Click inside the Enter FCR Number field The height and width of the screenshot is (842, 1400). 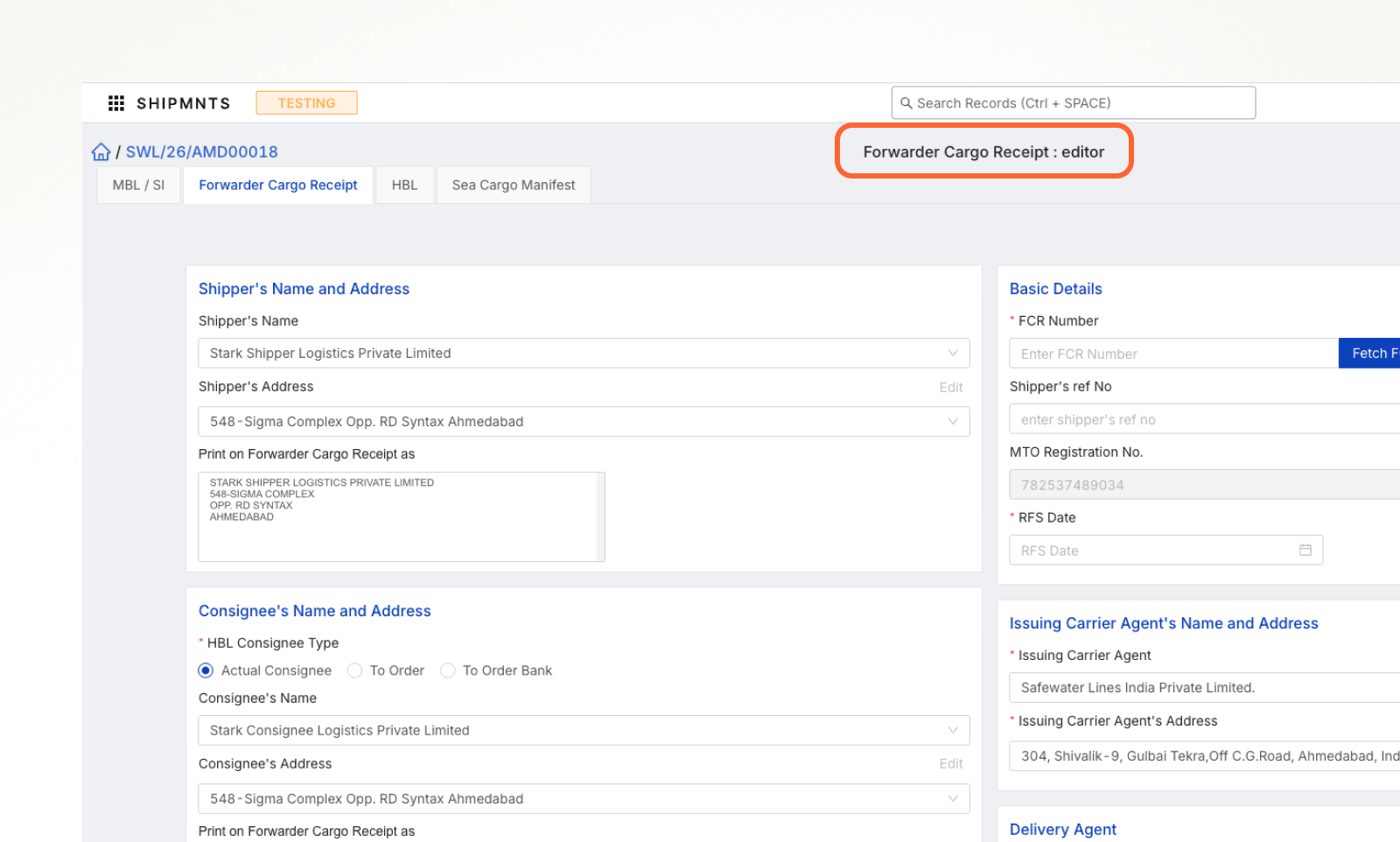click(1172, 354)
